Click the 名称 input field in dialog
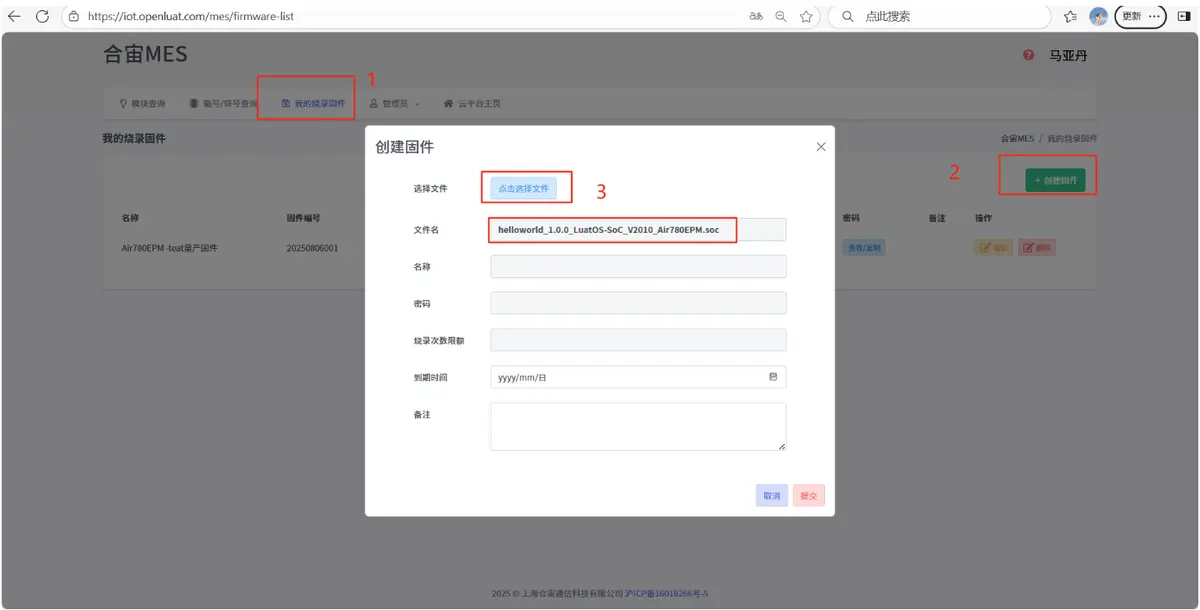This screenshot has width=1200, height=610. (x=638, y=266)
